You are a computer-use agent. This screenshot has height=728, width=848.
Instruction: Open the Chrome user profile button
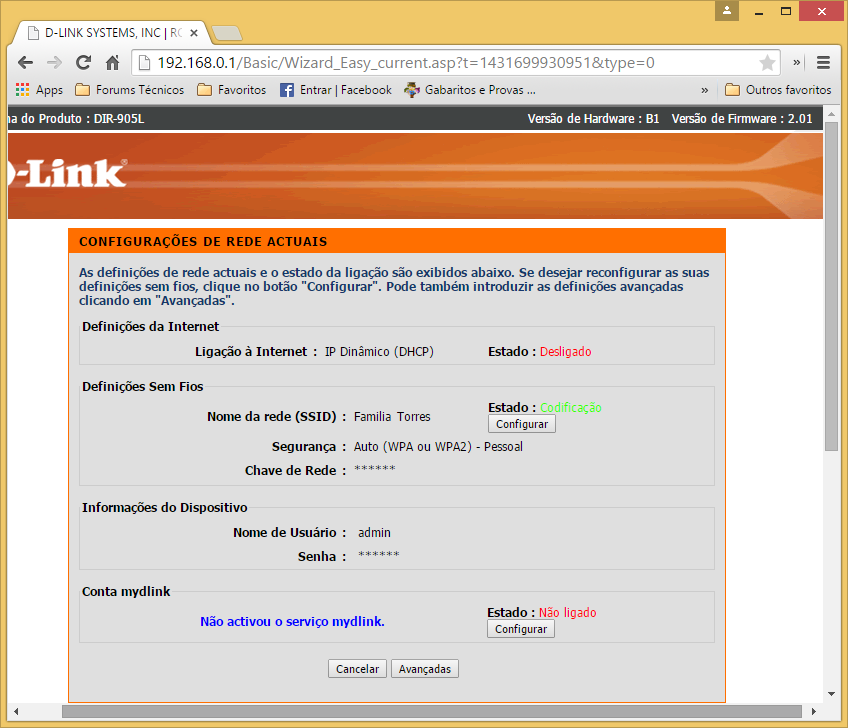click(x=726, y=10)
